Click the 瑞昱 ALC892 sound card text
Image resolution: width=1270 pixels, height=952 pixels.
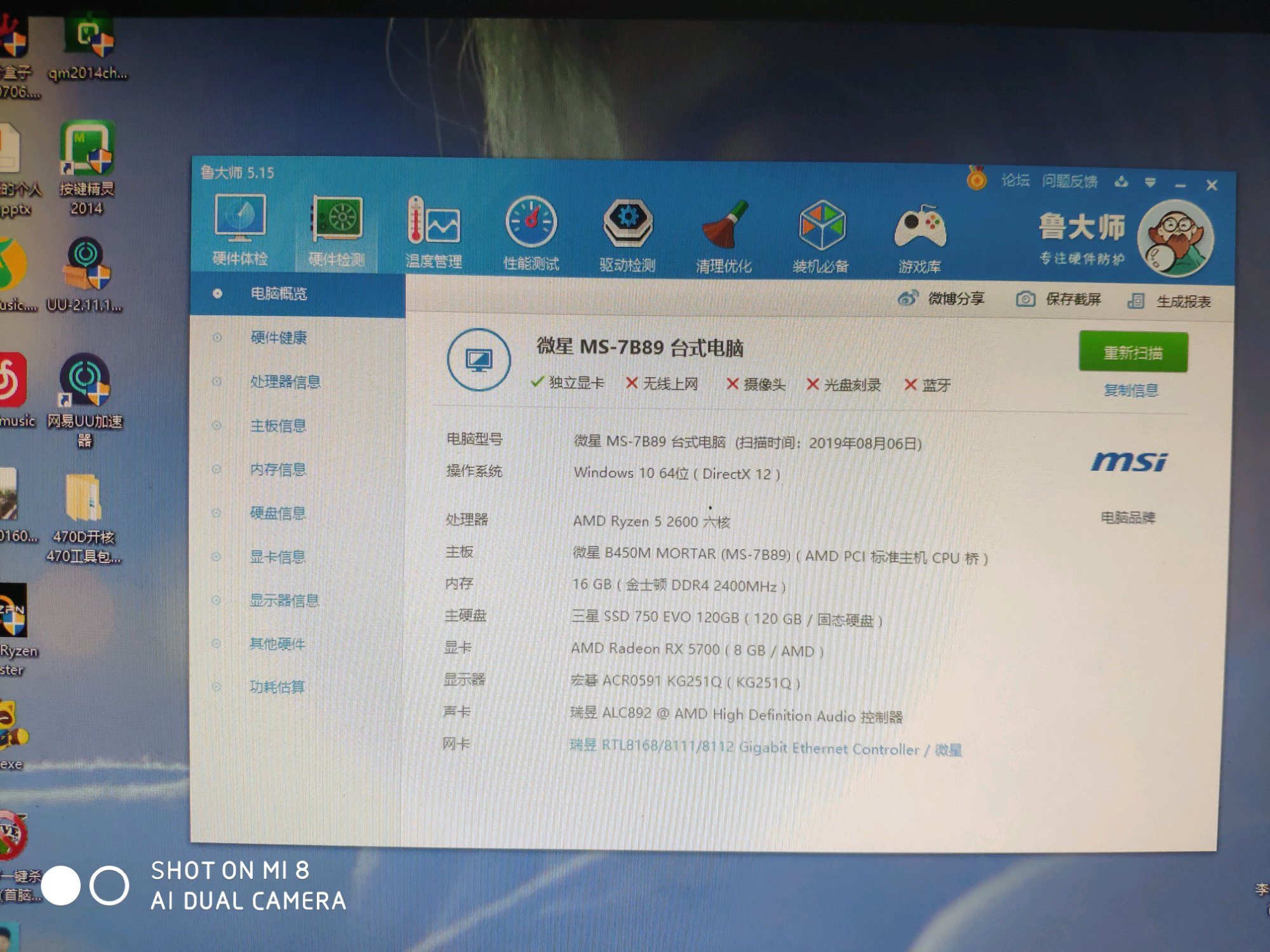[737, 715]
